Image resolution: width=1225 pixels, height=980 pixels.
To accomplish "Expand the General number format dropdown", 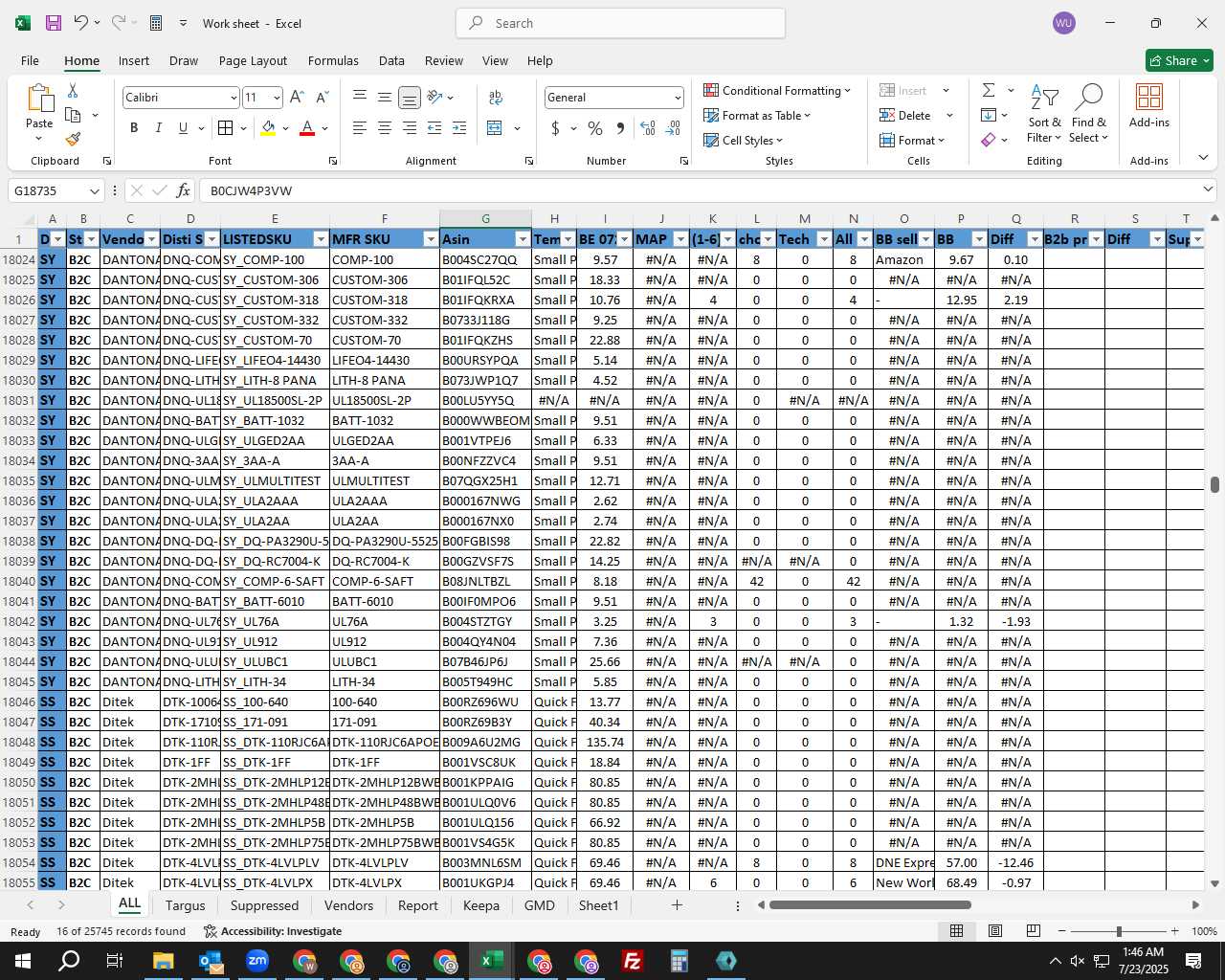I will pyautogui.click(x=678, y=98).
